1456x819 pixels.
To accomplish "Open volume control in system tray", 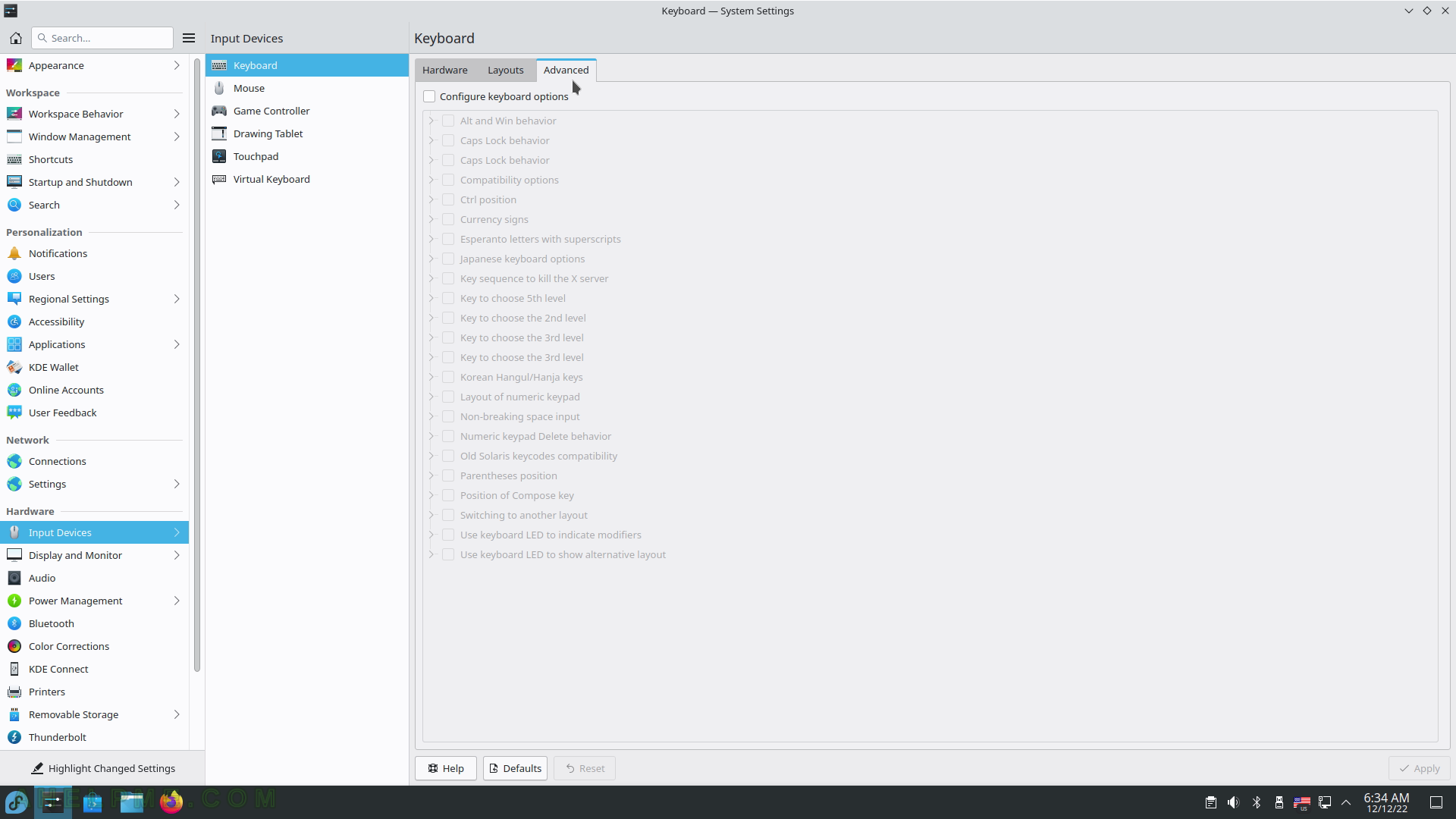I will tap(1233, 802).
